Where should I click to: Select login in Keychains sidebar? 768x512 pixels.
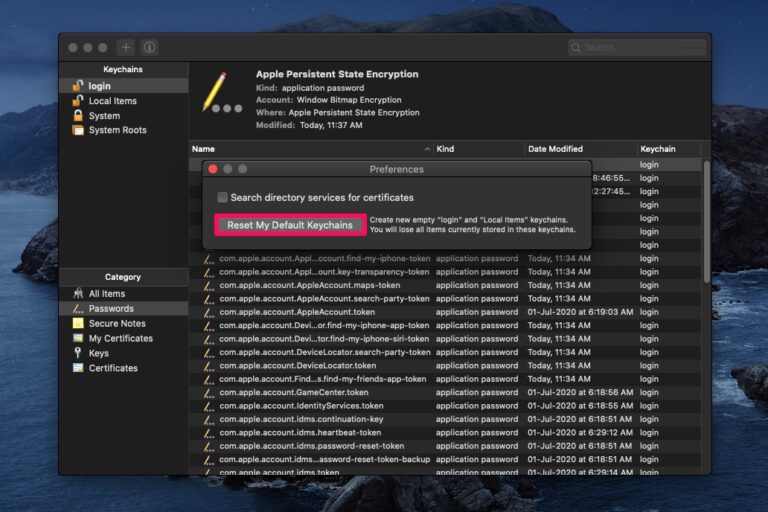[99, 86]
